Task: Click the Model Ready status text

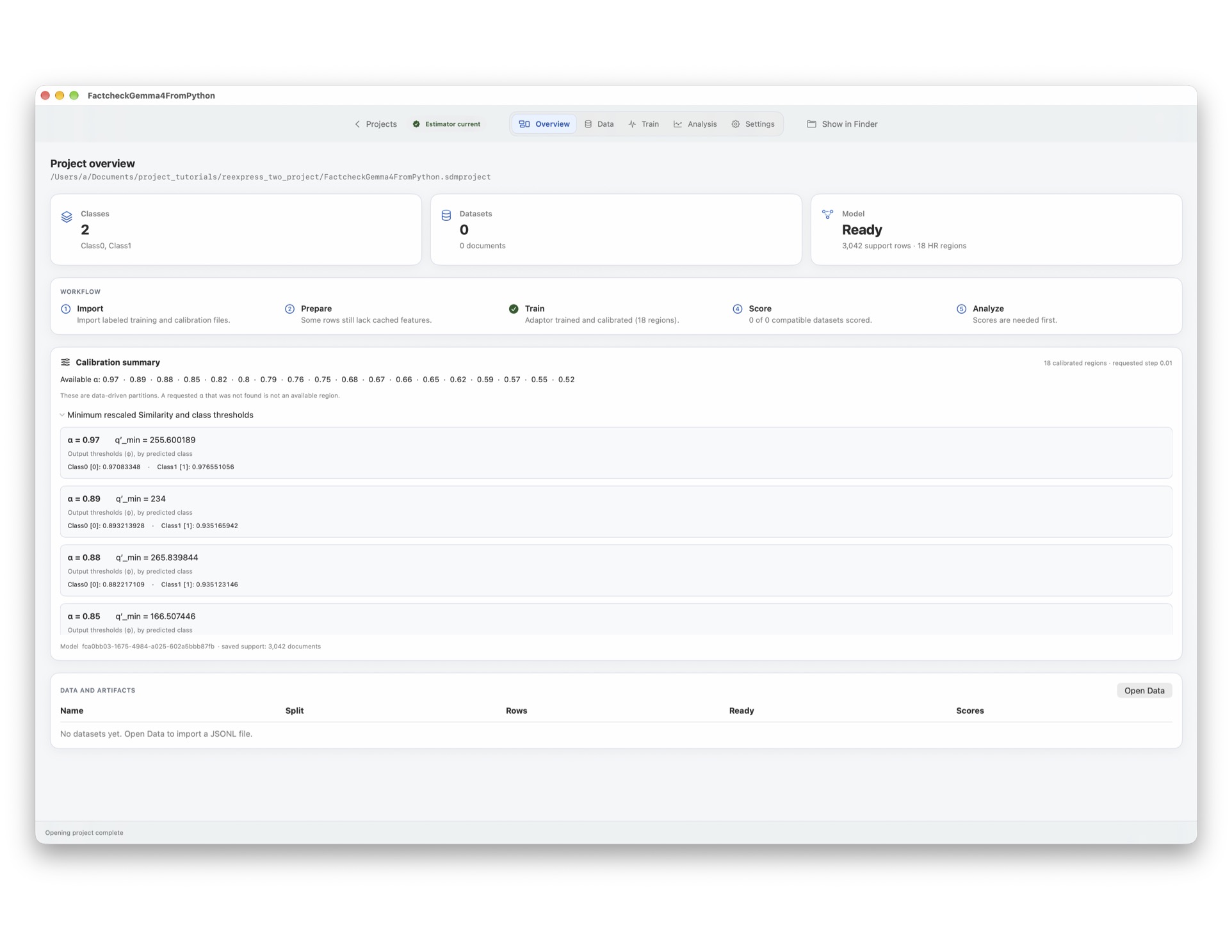Action: tap(862, 230)
